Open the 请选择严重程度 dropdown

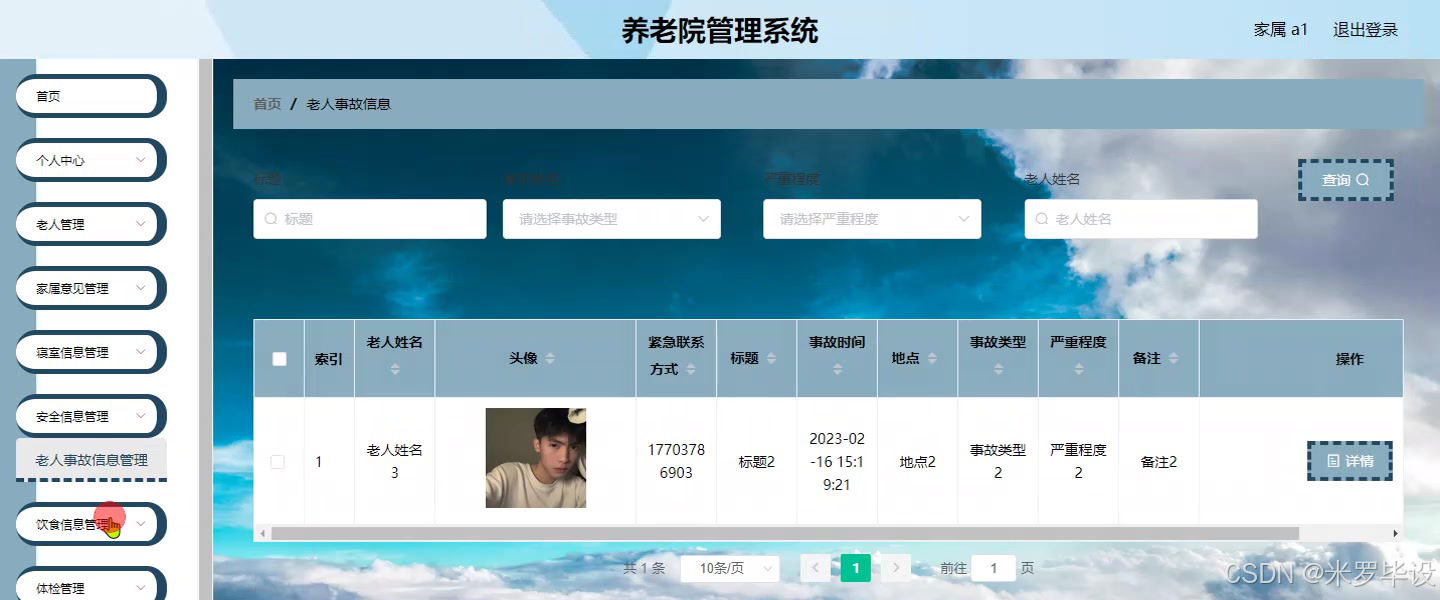pyautogui.click(x=871, y=218)
